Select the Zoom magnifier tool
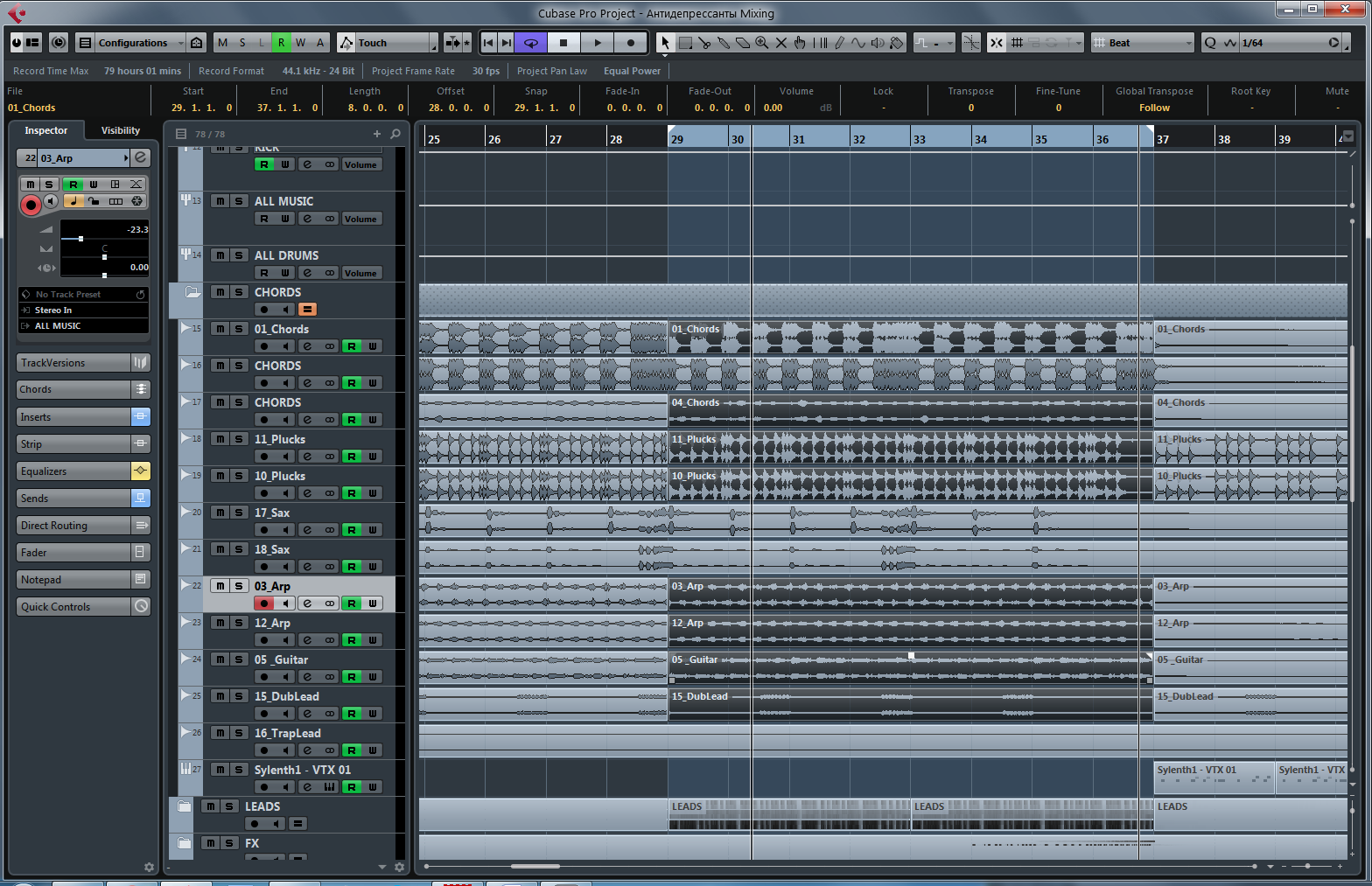This screenshot has height=886, width=1372. point(762,42)
